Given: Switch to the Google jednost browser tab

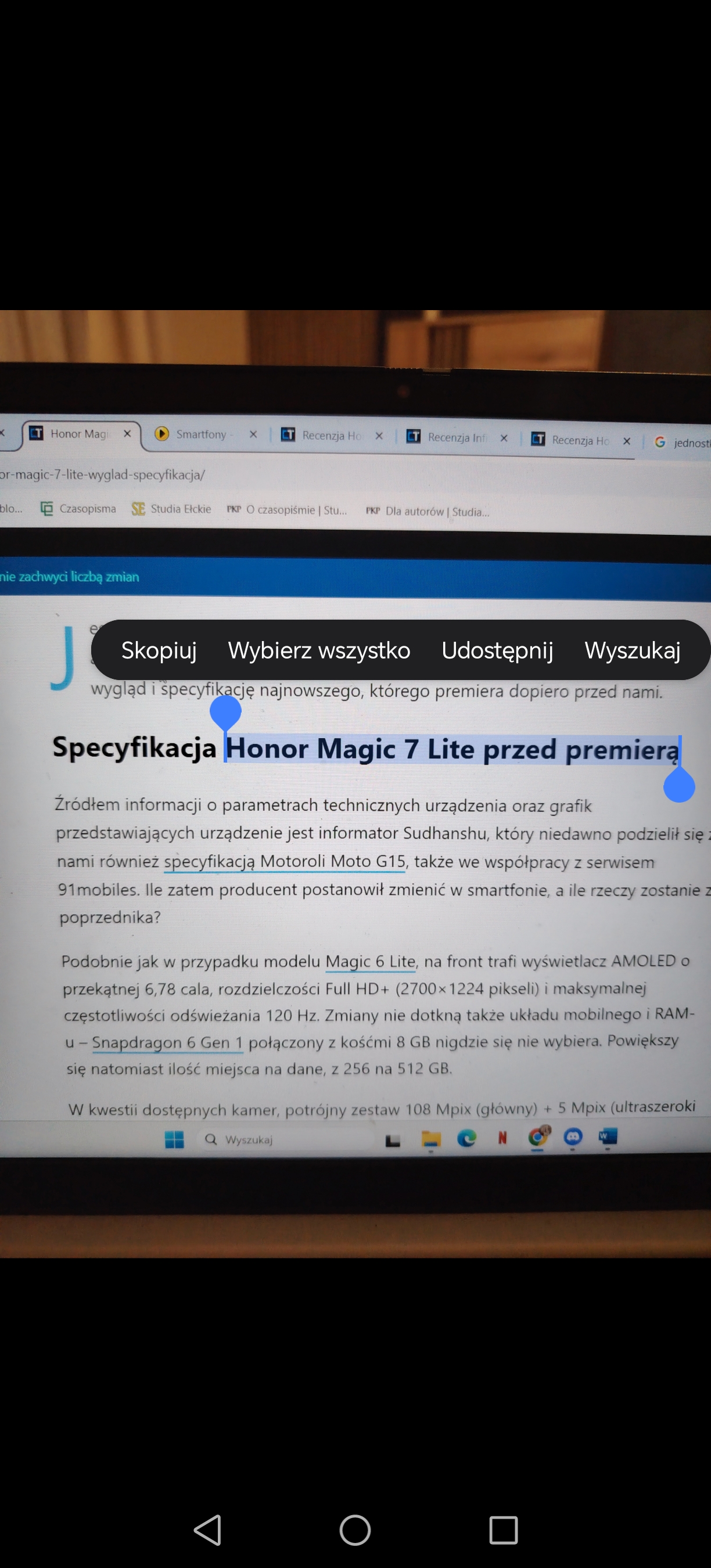Looking at the screenshot, I should click(x=682, y=443).
